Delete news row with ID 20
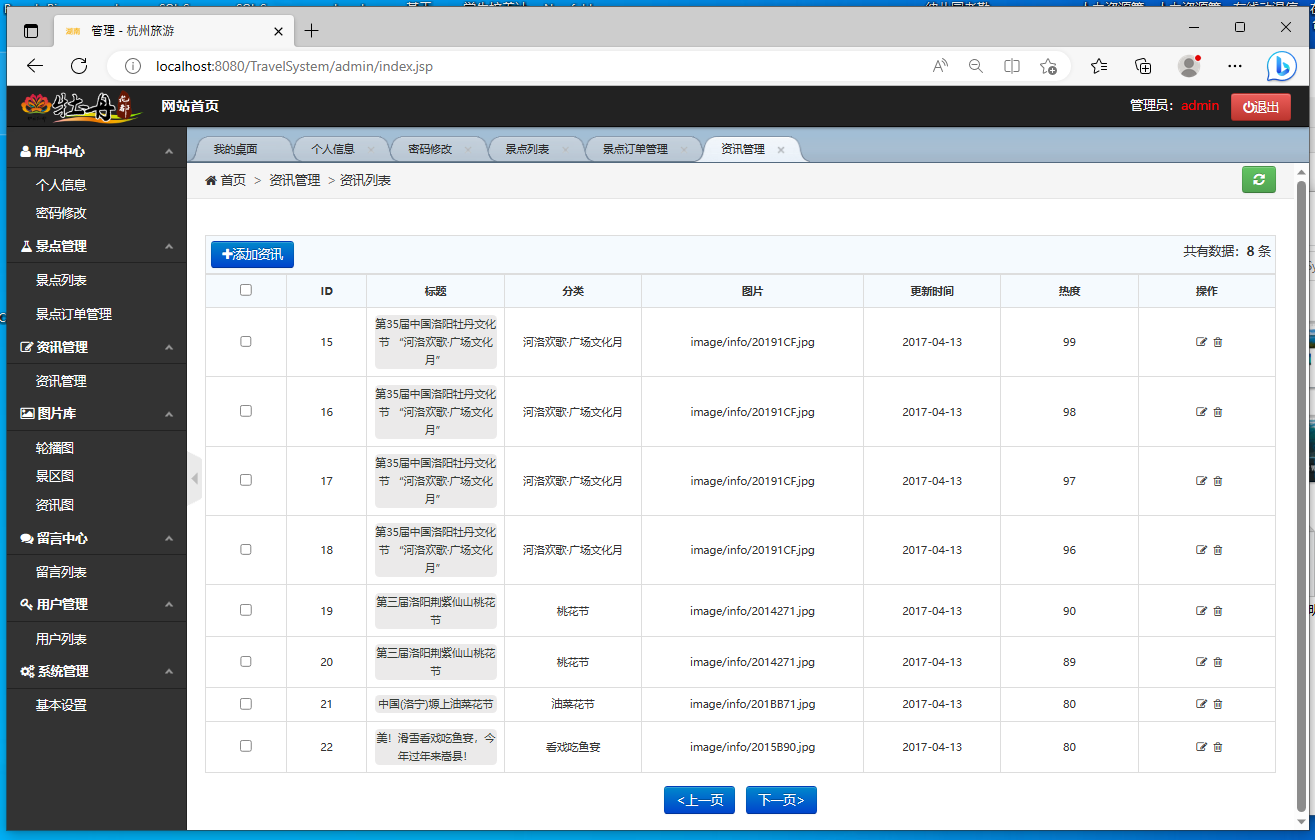The image size is (1315, 840). 1218,662
